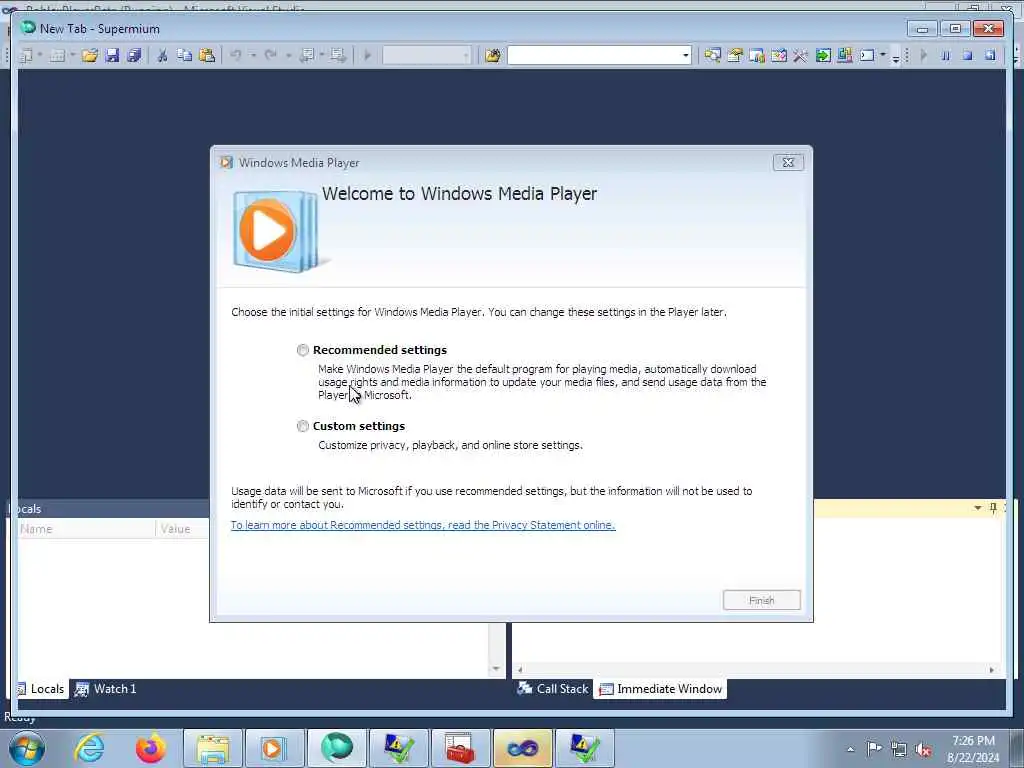Click the Name column header in Locals
1024x768 pixels.
tap(87, 529)
